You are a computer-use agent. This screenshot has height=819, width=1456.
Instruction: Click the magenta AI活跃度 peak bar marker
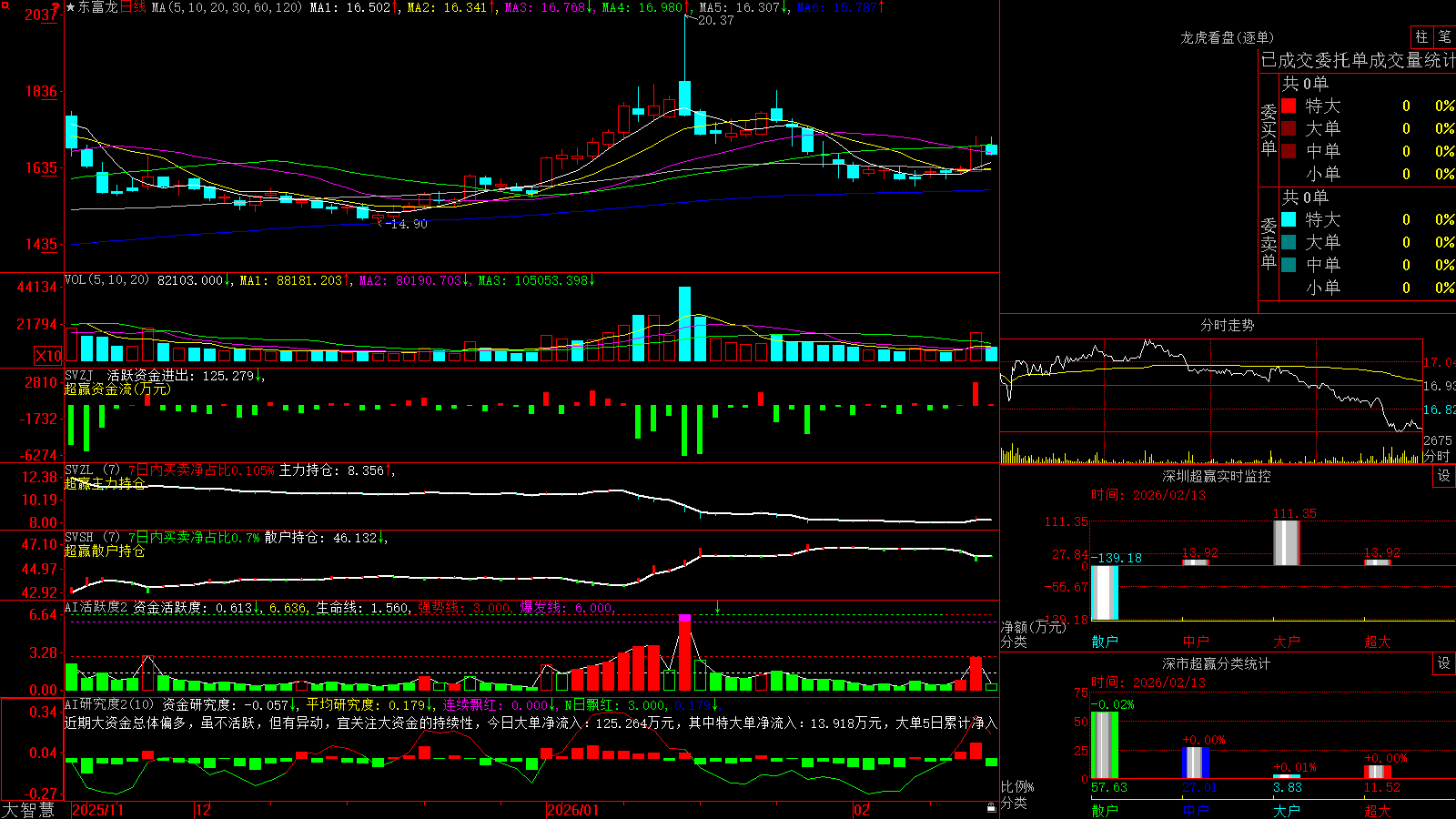(x=684, y=619)
